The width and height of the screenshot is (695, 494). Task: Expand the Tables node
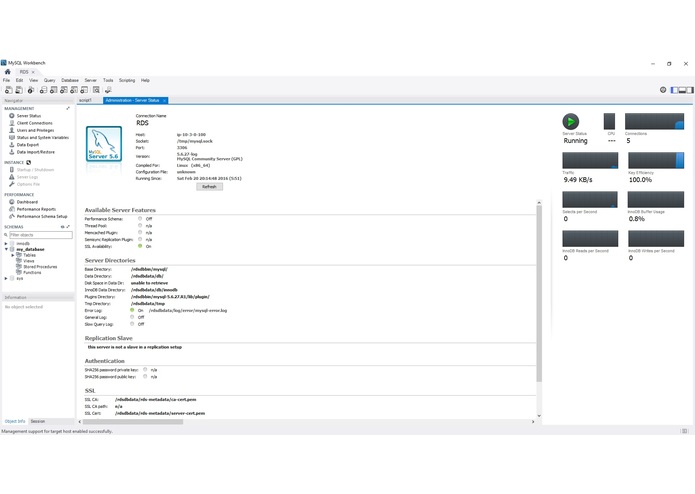tap(12, 255)
